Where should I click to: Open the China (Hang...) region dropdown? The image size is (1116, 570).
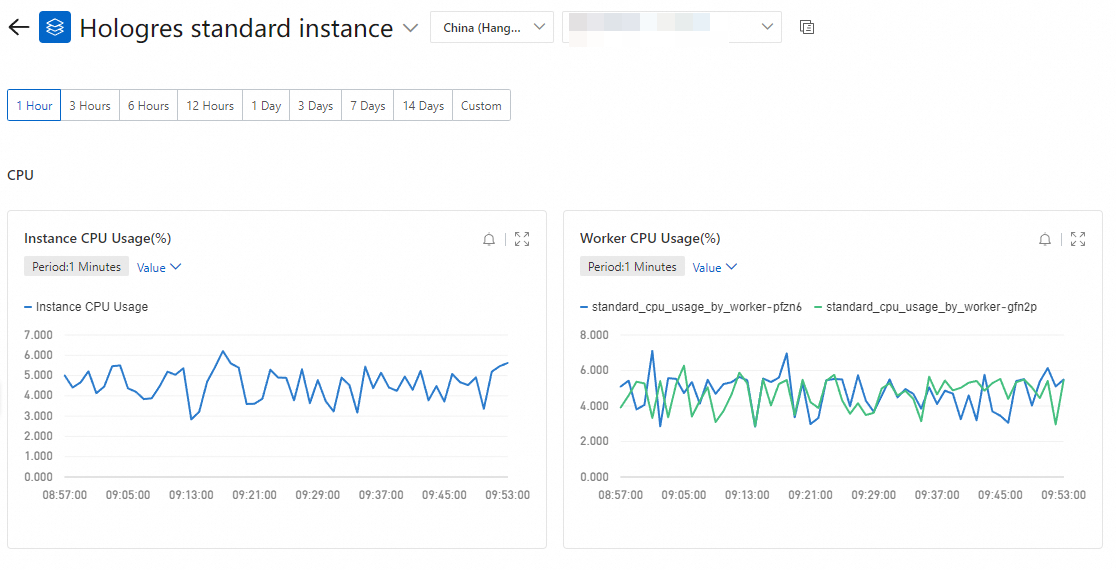pyautogui.click(x=492, y=27)
